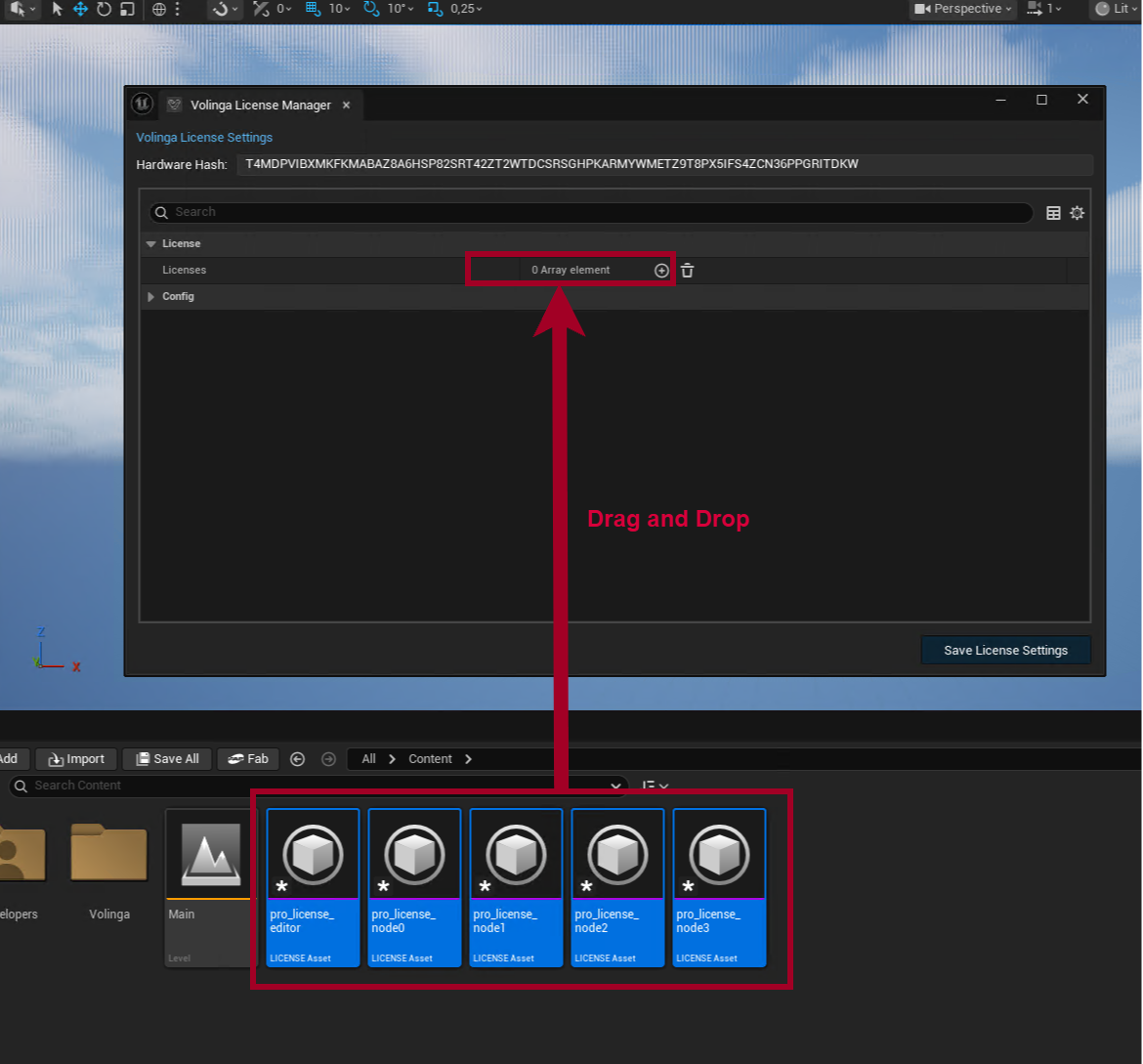Open the Perspective viewport dropdown
The width and height of the screenshot is (1143, 1064).
[963, 9]
